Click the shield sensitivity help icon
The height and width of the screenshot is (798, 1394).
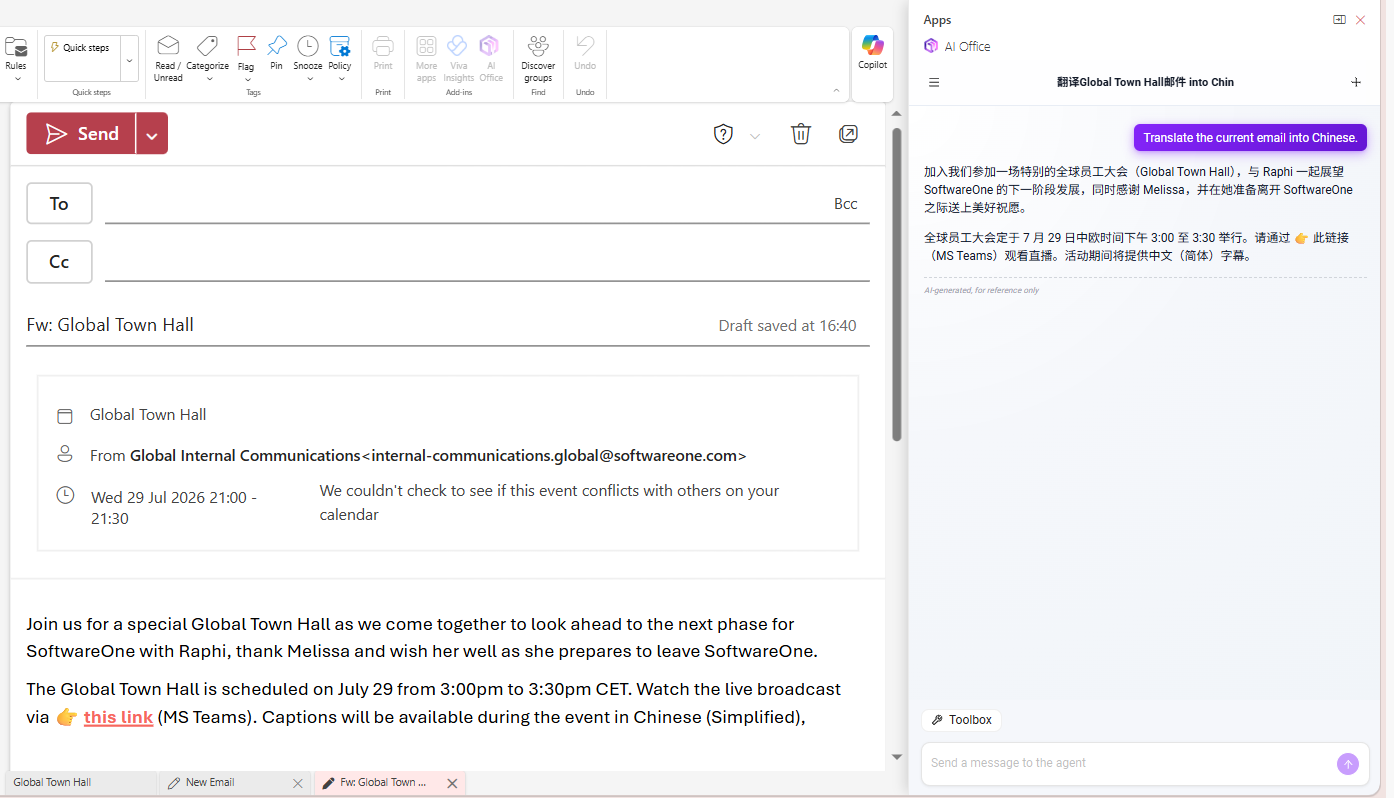(x=723, y=134)
